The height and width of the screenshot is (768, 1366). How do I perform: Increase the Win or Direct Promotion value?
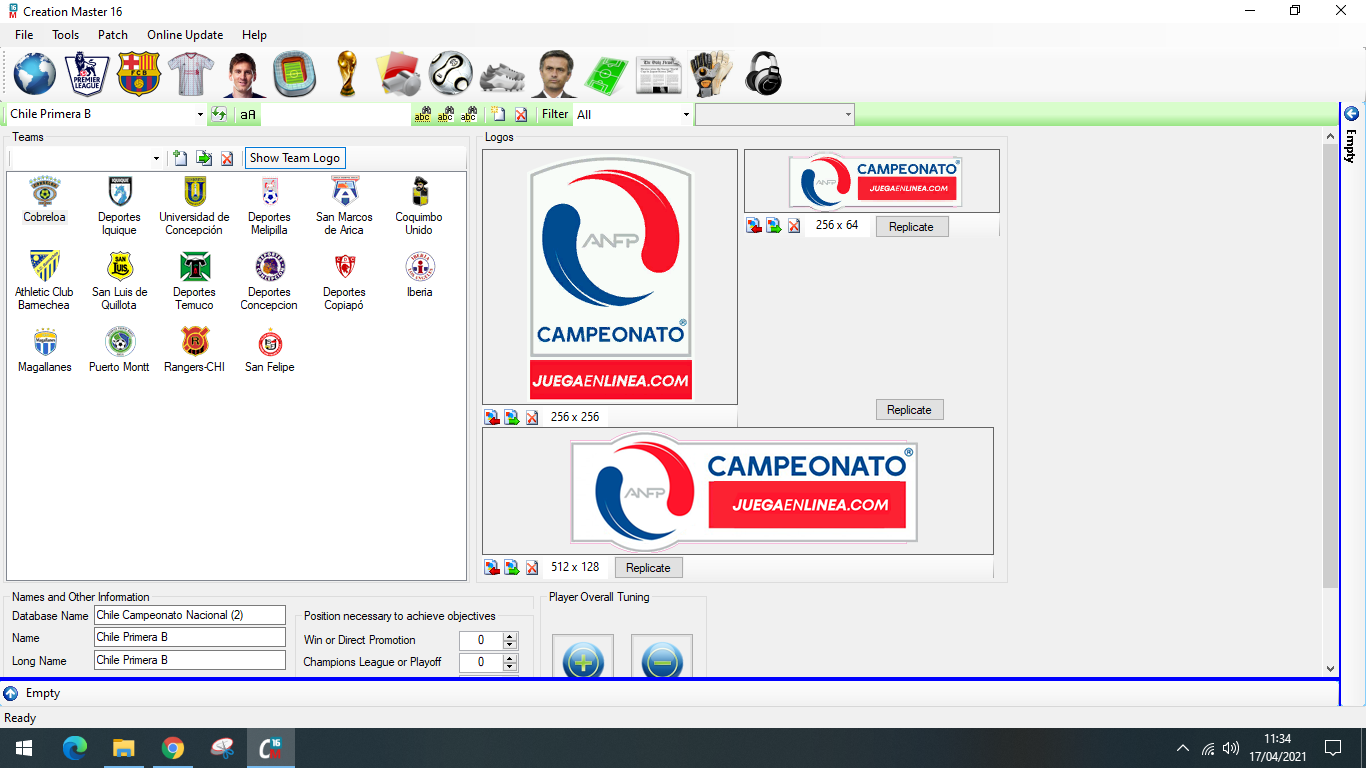pyautogui.click(x=511, y=636)
